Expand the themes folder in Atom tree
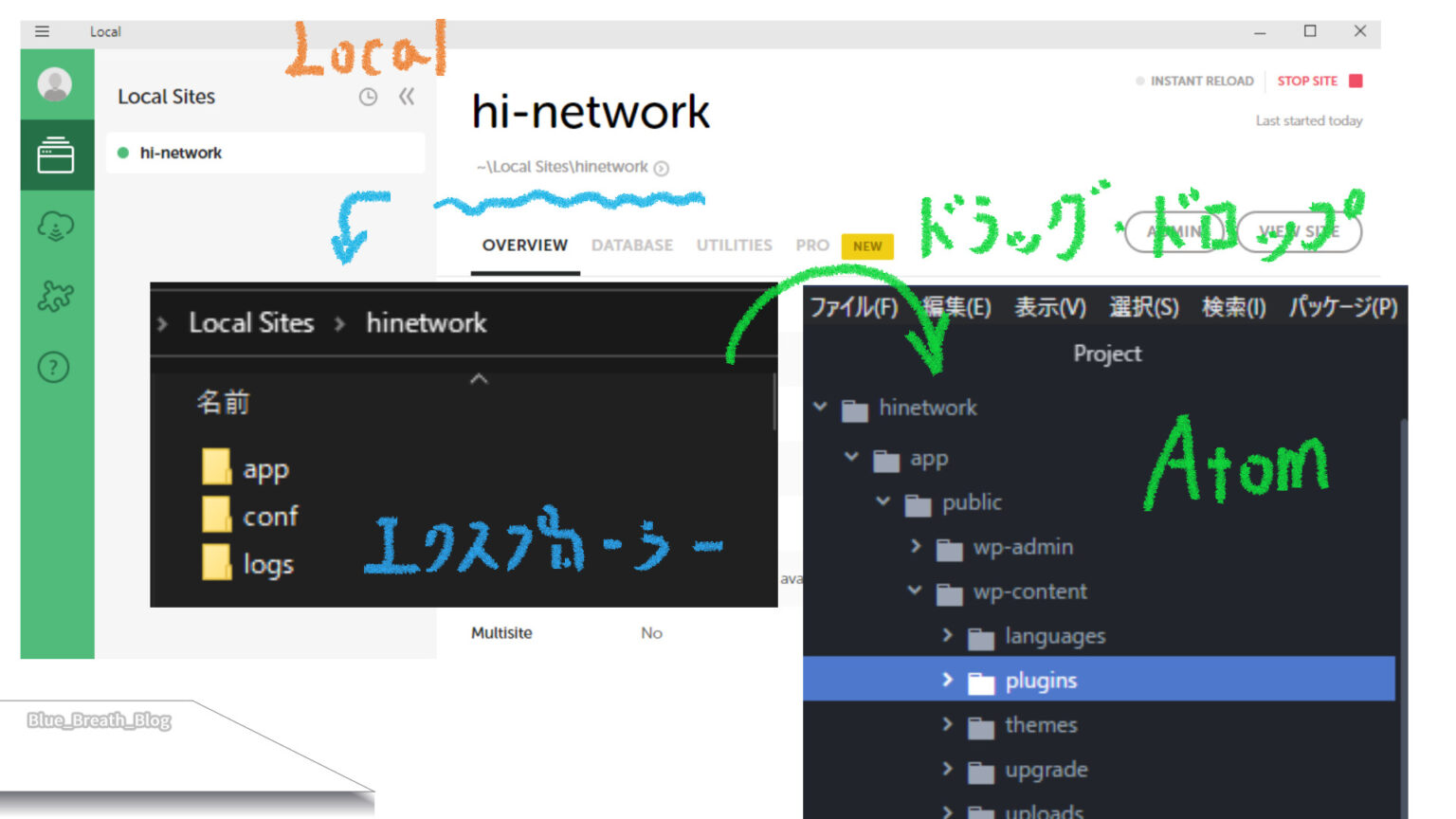 (x=947, y=724)
